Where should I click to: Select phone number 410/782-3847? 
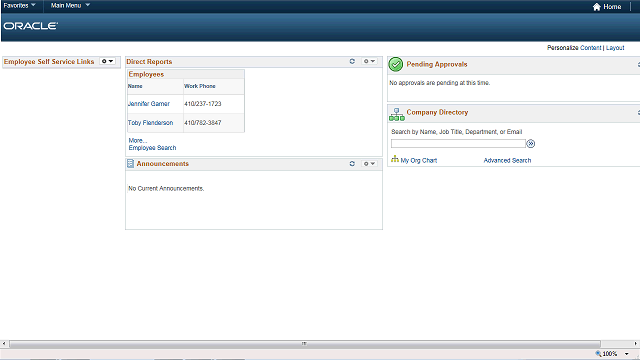click(x=202, y=123)
